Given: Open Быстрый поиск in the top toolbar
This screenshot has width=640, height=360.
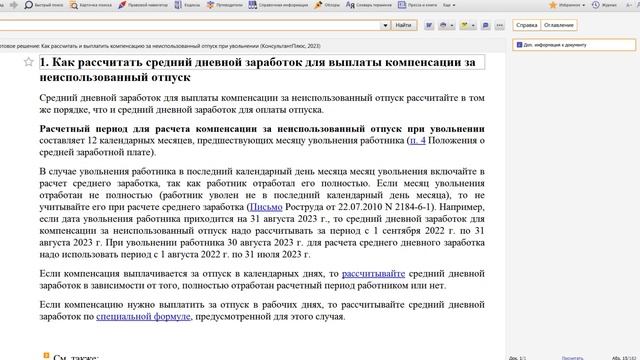Looking at the screenshot, I should 44,5.
